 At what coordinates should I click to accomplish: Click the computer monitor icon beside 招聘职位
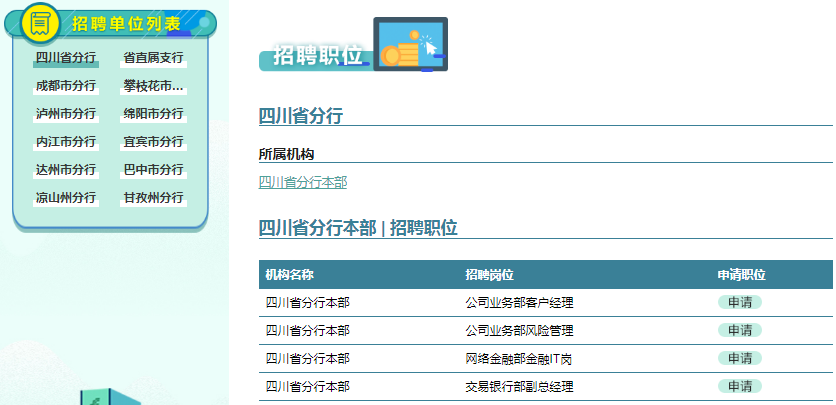[410, 45]
